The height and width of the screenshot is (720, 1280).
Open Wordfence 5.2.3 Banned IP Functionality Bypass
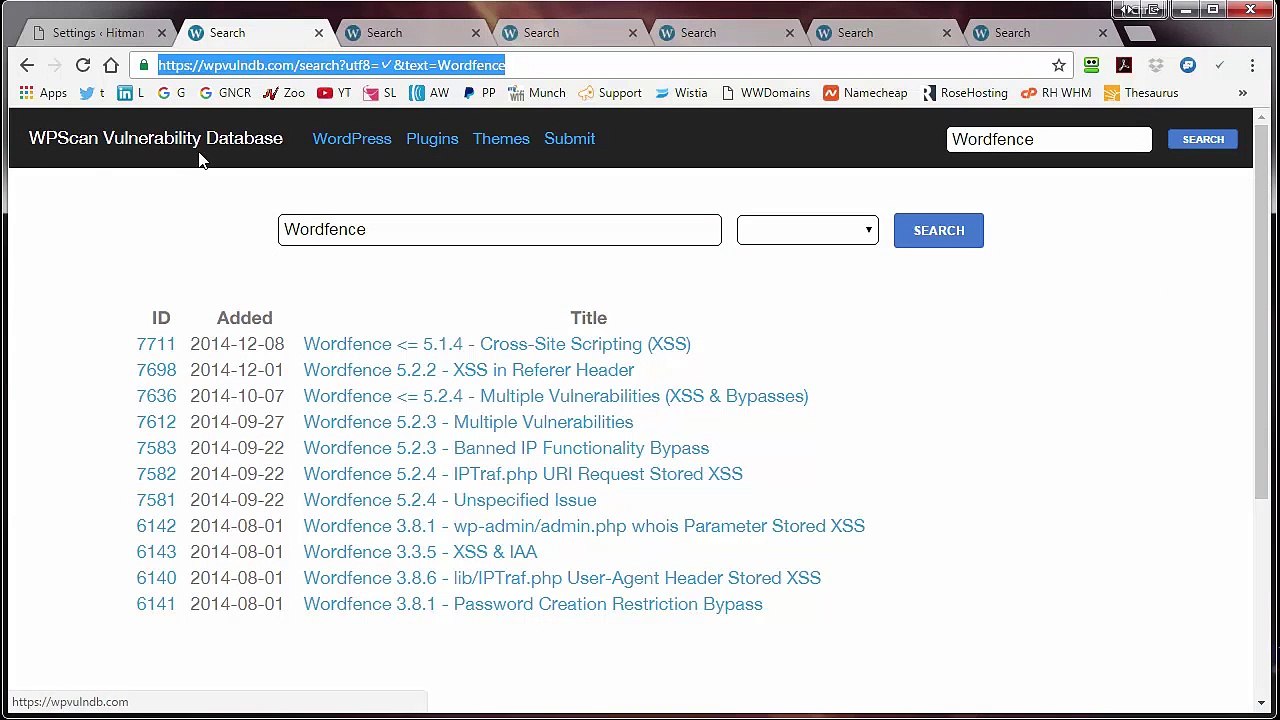tap(506, 448)
